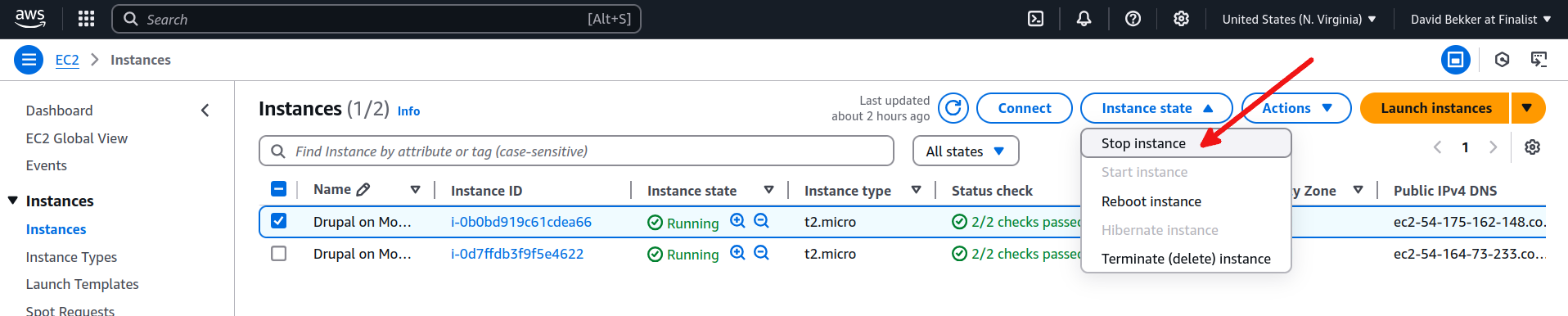Sort by Name column arrow
This screenshot has width=1568, height=316.
415,190
